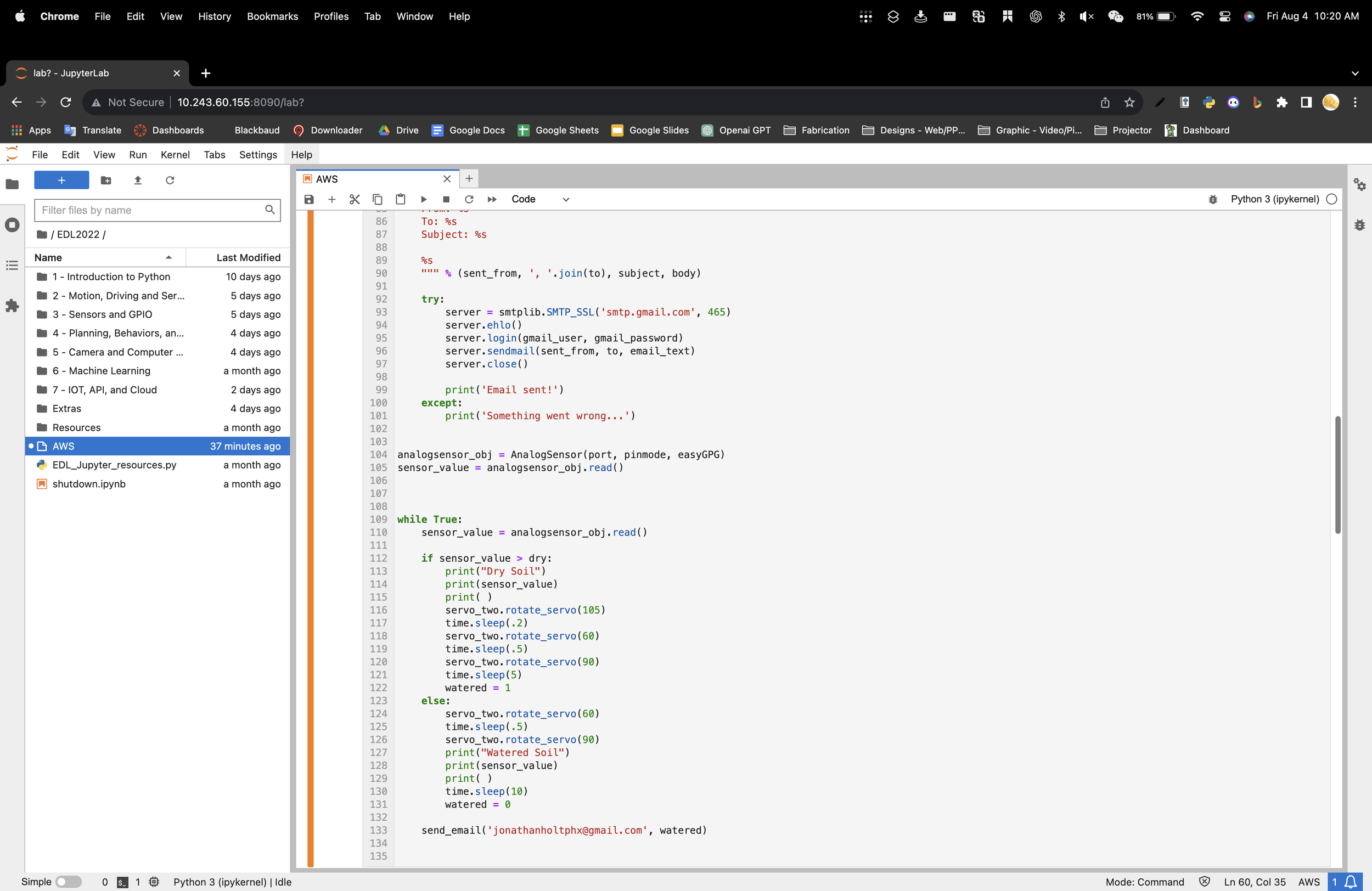Run the selected cell with the play icon
Screen dimensions: 1372x891
point(424,199)
